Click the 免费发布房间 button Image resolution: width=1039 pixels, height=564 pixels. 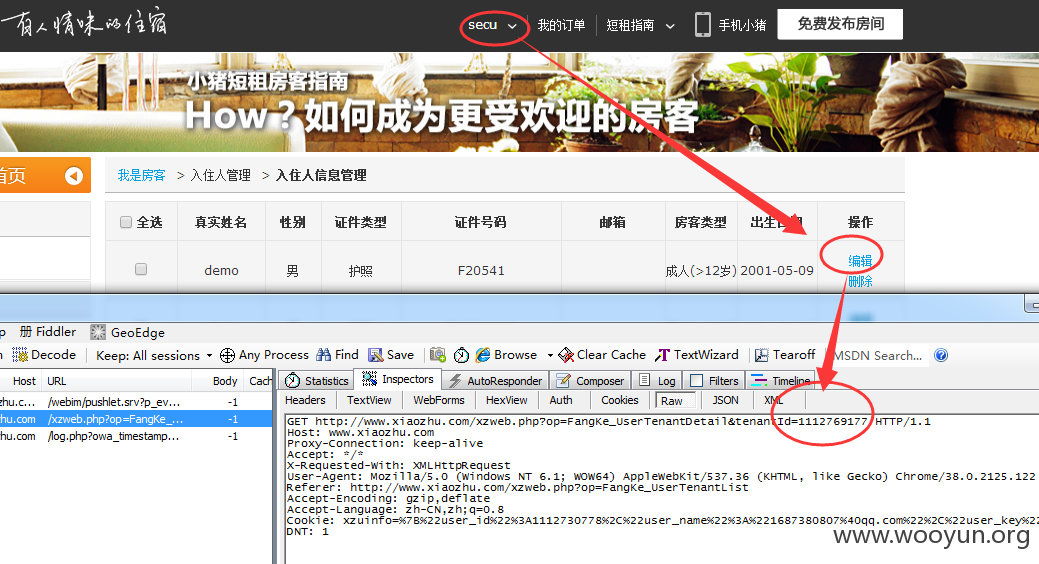click(840, 24)
